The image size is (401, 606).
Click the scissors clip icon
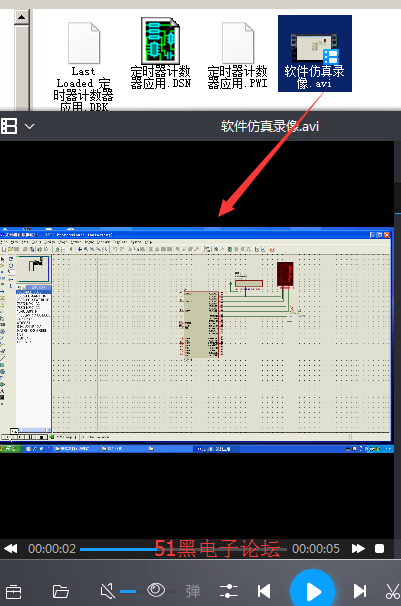[x=393, y=591]
